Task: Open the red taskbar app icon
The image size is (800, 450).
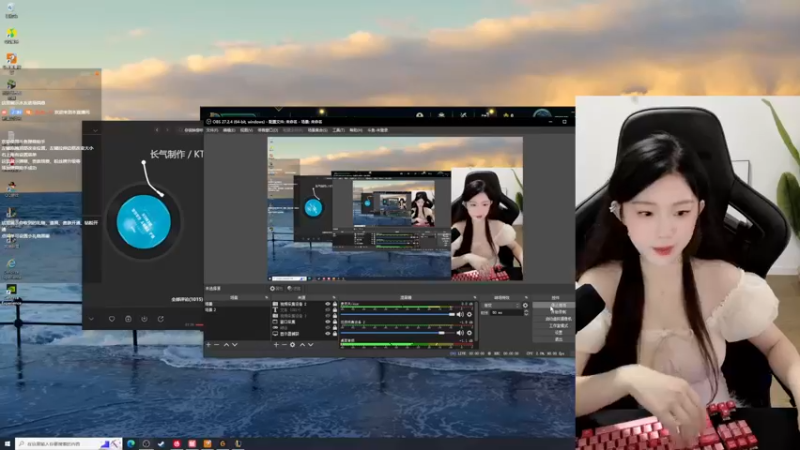Action: [177, 444]
